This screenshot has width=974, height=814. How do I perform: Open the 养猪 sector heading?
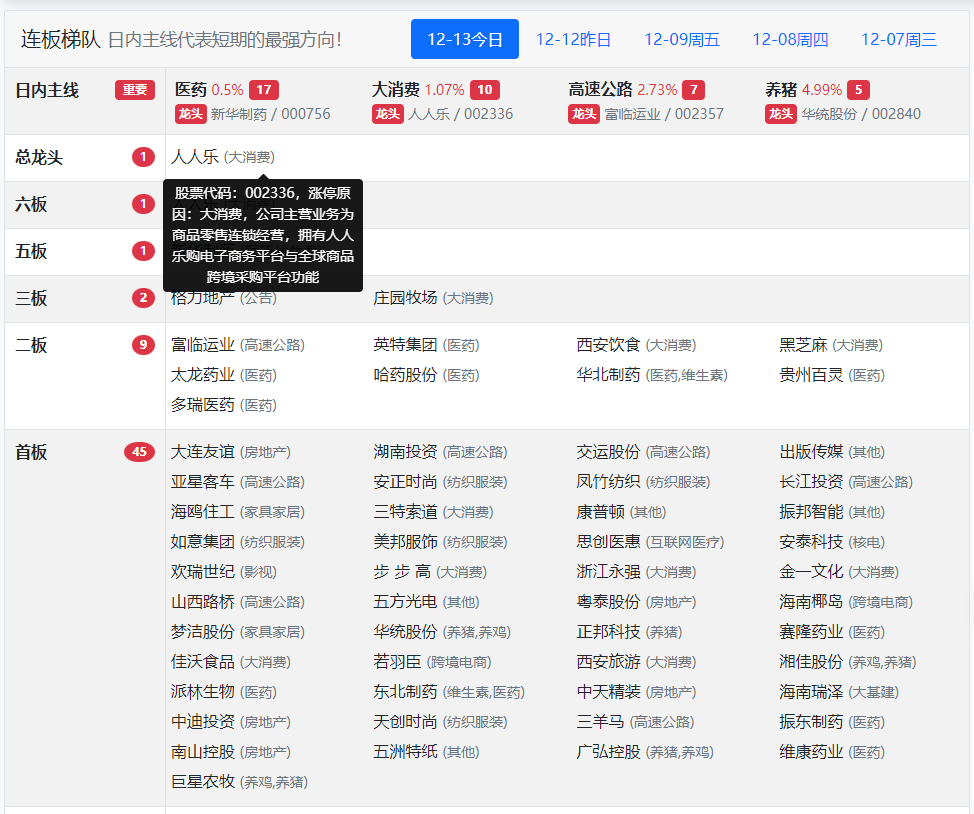click(781, 89)
